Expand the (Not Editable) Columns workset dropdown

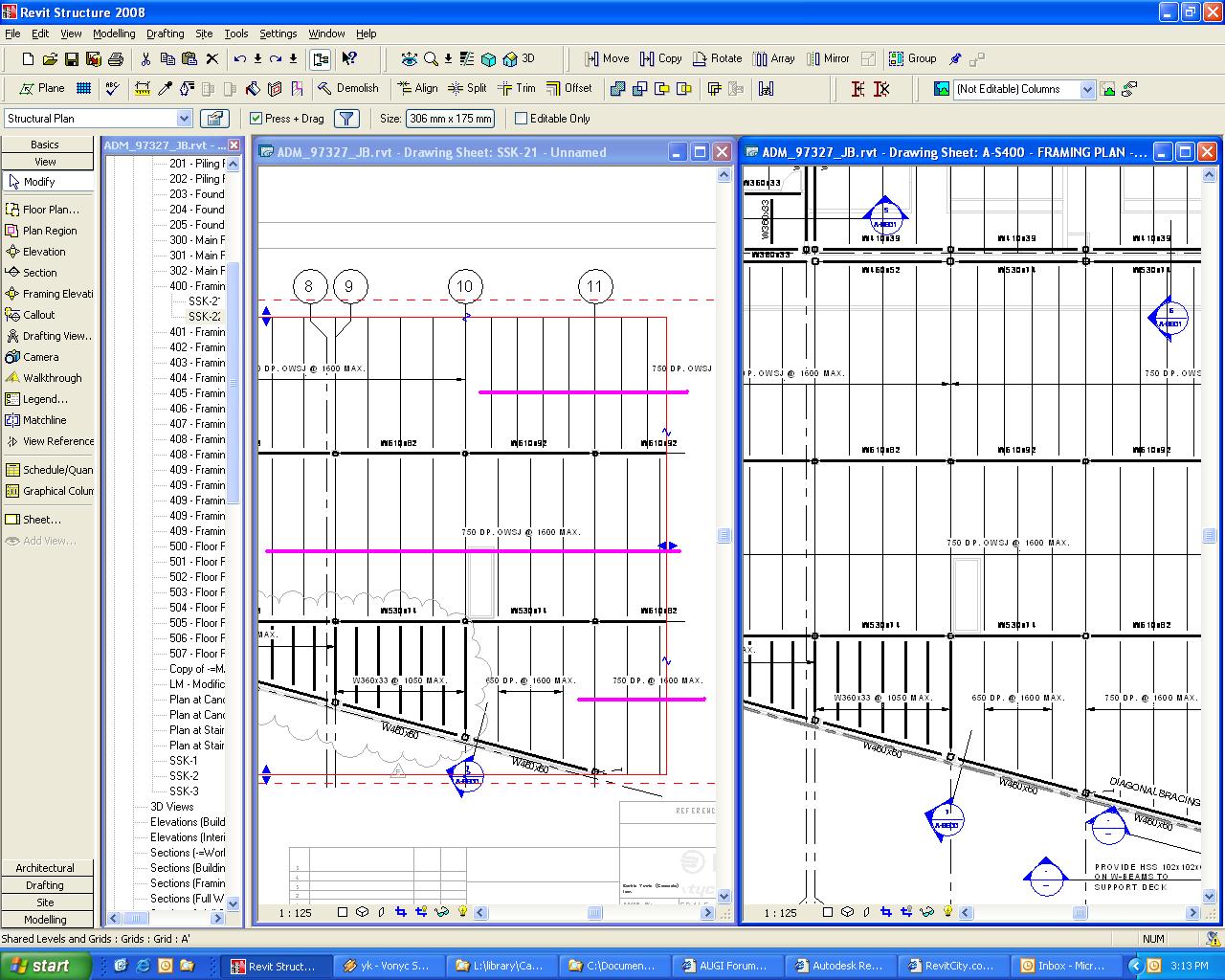(x=1087, y=89)
